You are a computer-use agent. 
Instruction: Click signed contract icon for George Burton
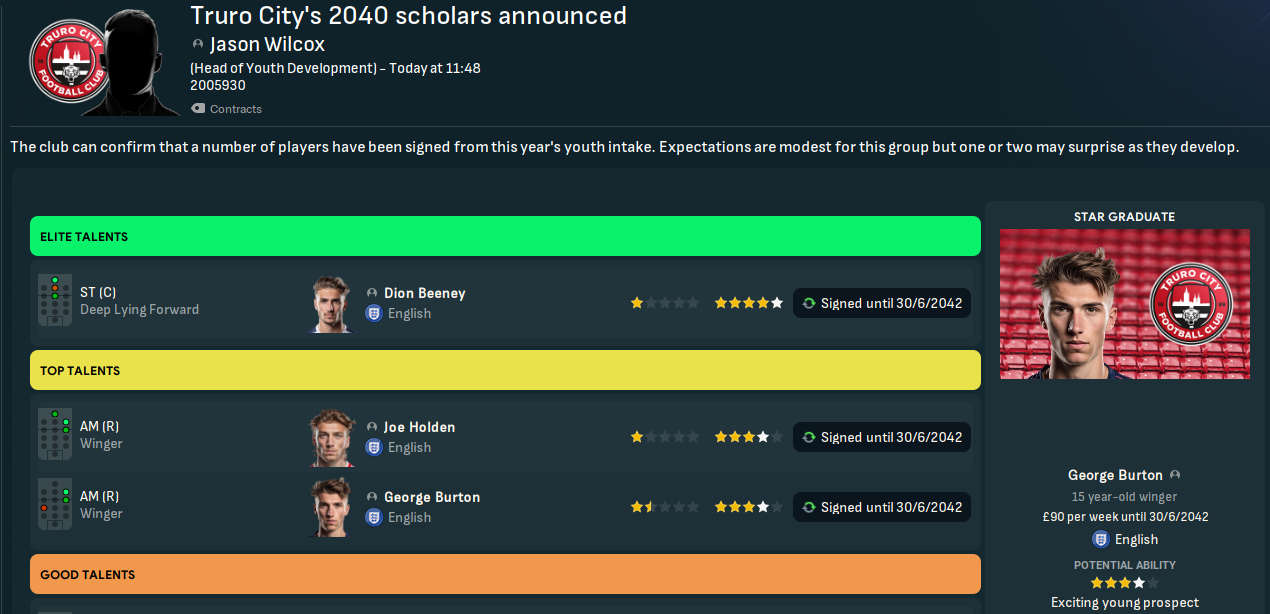pos(808,507)
